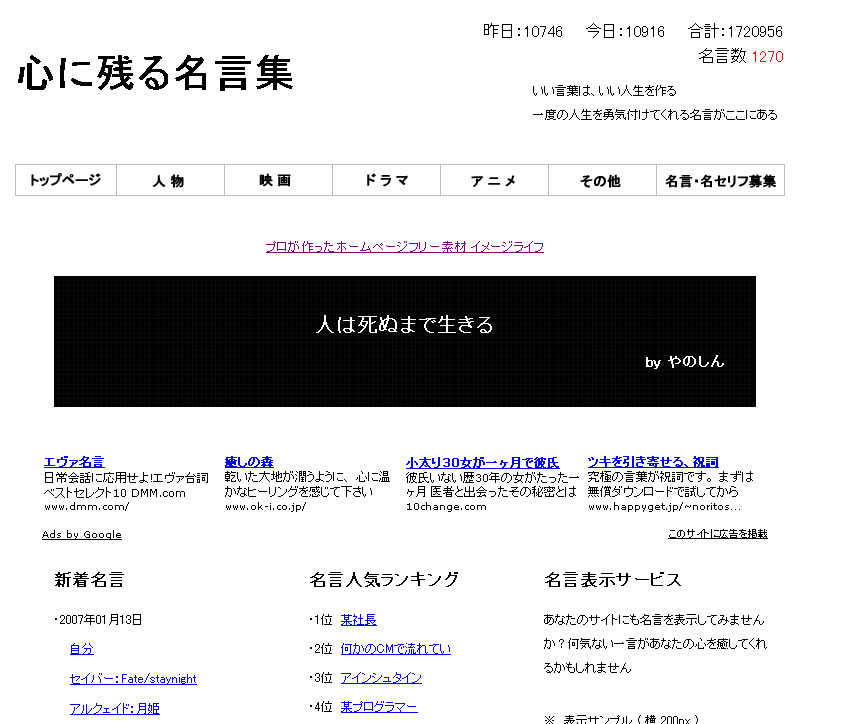848x724 pixels.
Task: Select the 人物 navigation tab
Action: (169, 181)
